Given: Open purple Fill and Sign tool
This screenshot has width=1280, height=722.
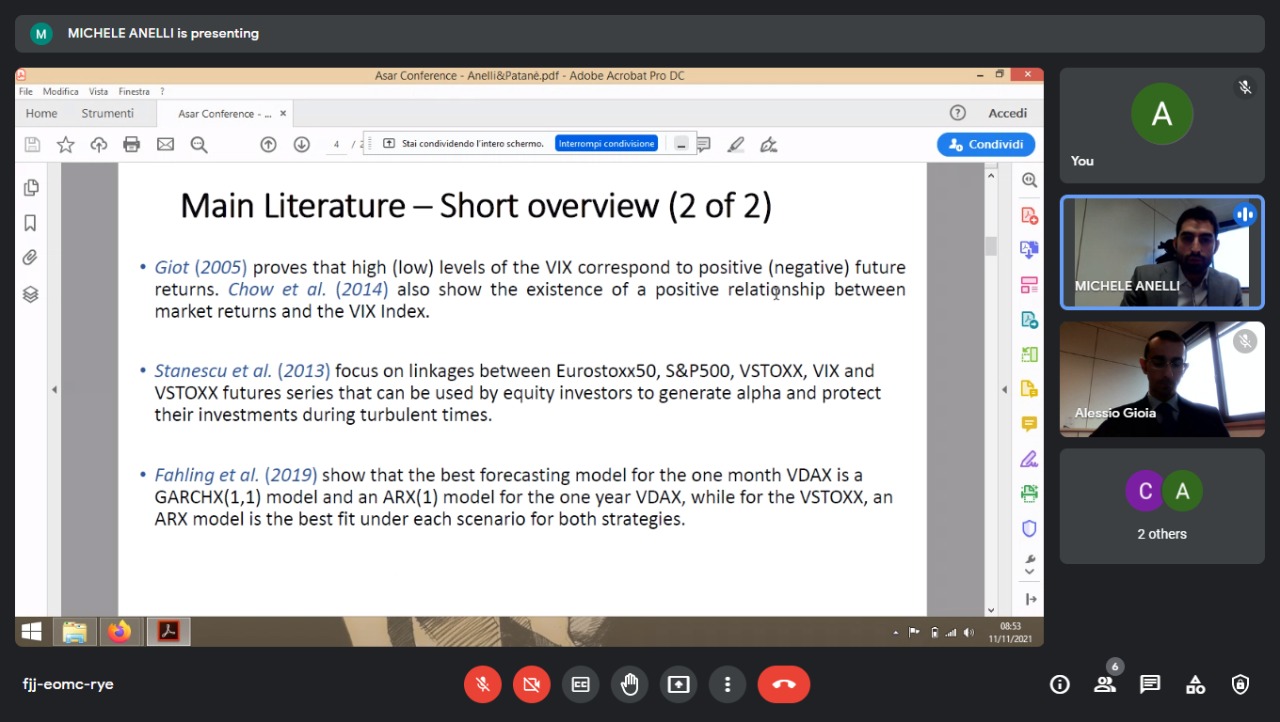Looking at the screenshot, I should coord(1029,459).
